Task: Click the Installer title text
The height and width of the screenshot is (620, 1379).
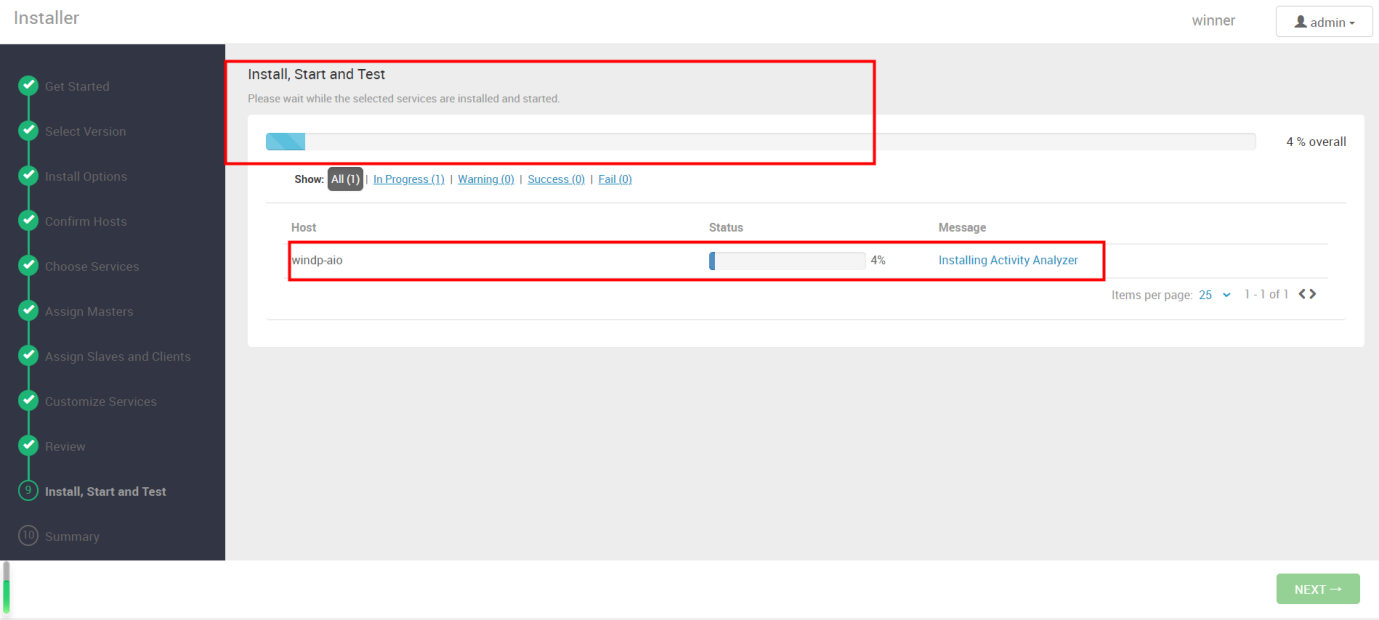Action: coord(46,18)
